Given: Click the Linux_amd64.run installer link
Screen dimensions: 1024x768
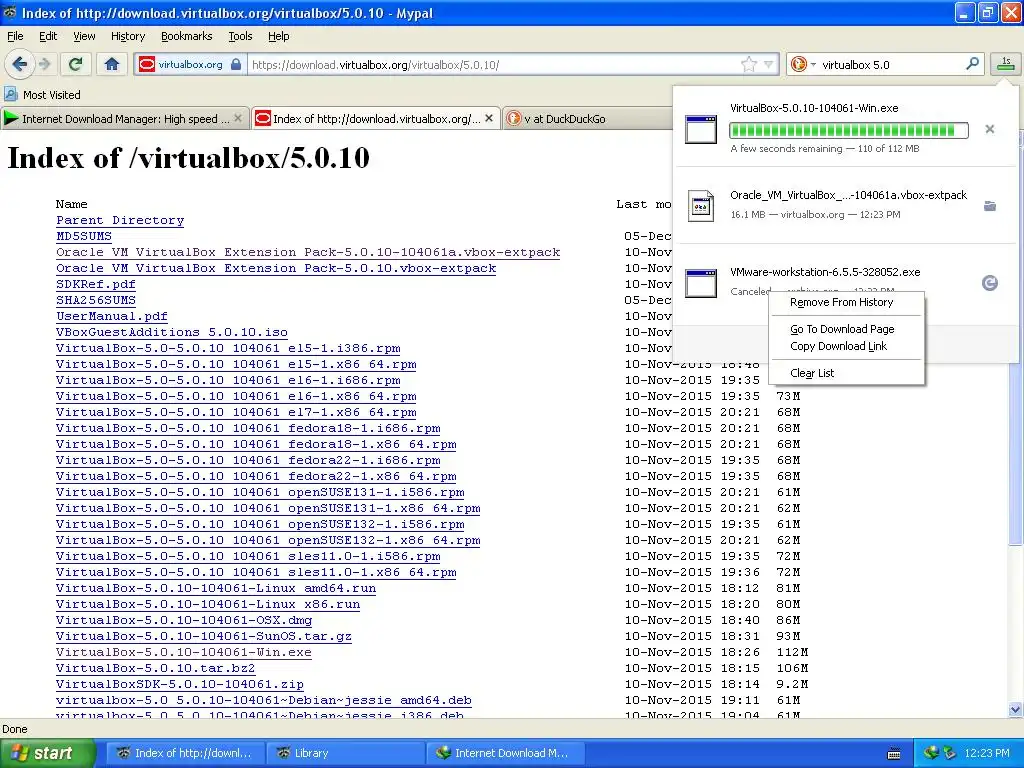Looking at the screenshot, I should coord(216,588).
